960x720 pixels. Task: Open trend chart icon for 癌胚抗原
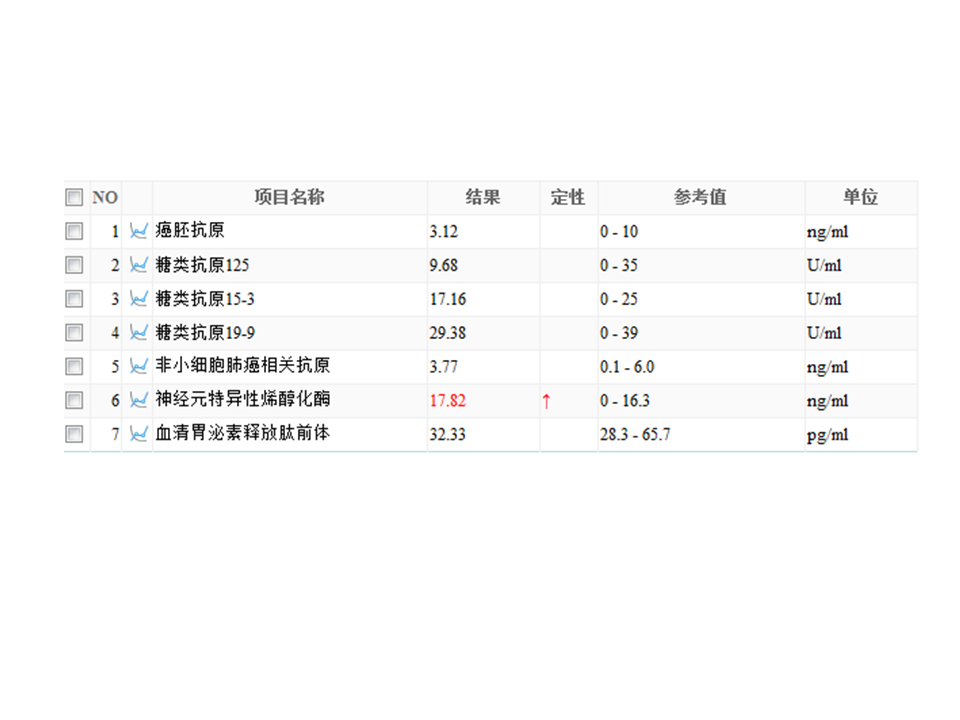click(x=139, y=231)
